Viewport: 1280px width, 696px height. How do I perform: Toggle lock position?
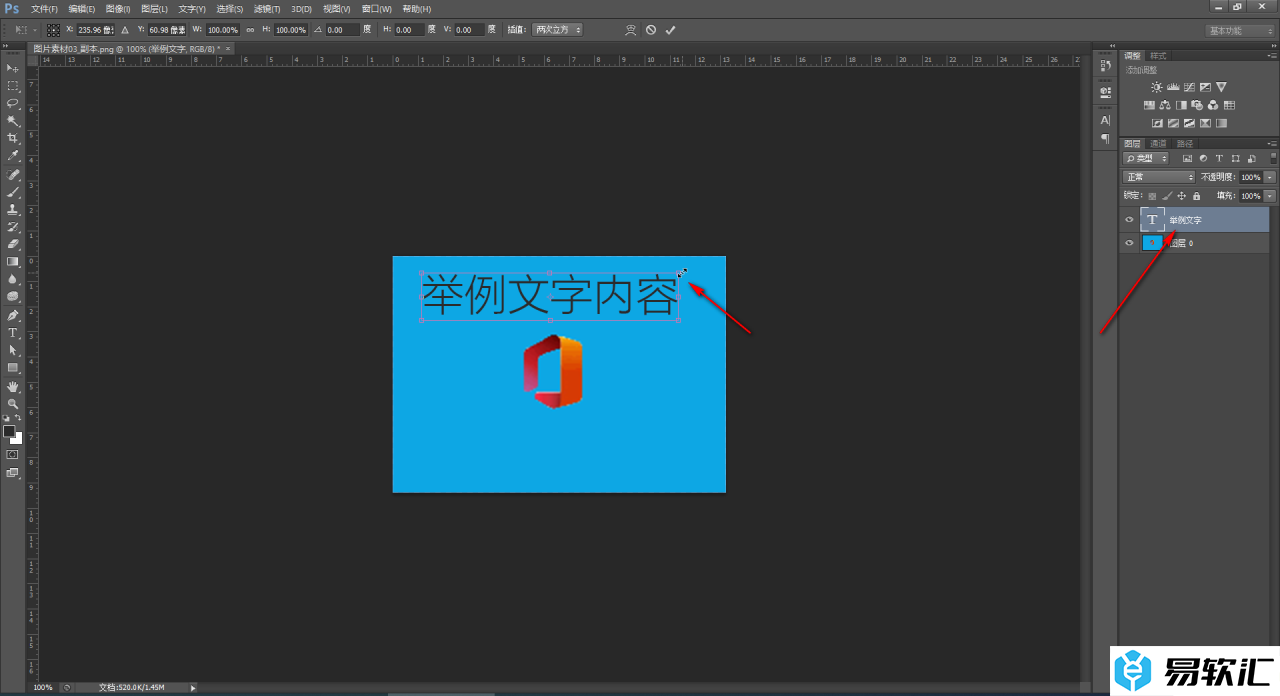click(1182, 196)
